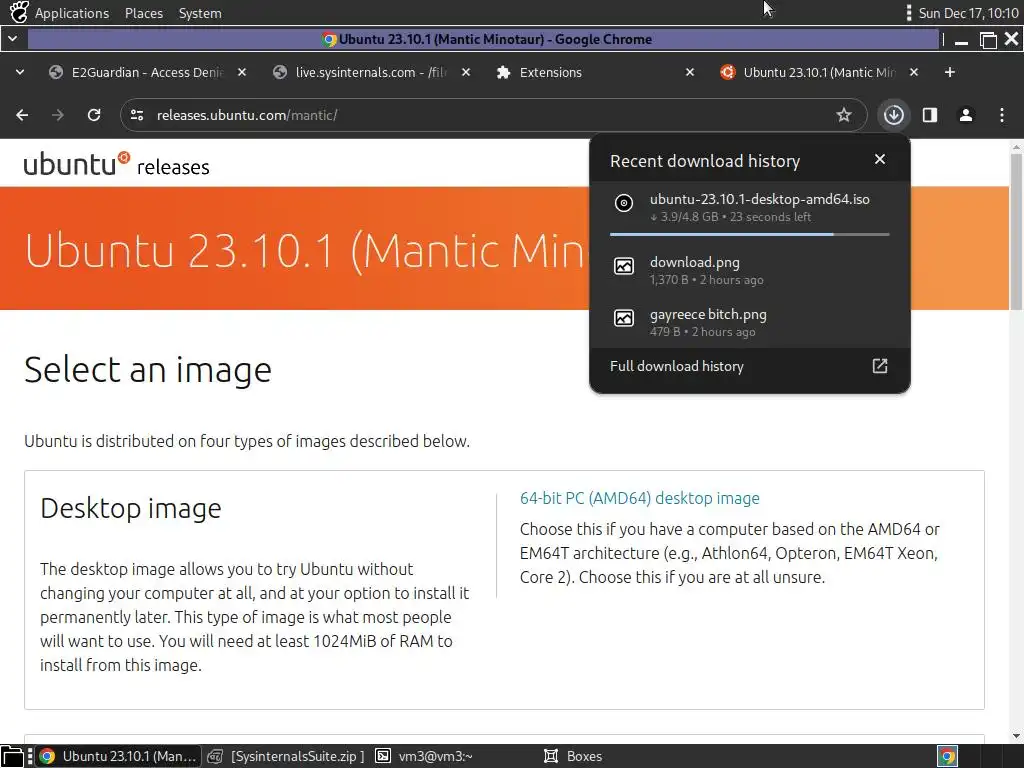Image resolution: width=1024 pixels, height=768 pixels.
Task: Click the Recent download history title
Action: [705, 161]
